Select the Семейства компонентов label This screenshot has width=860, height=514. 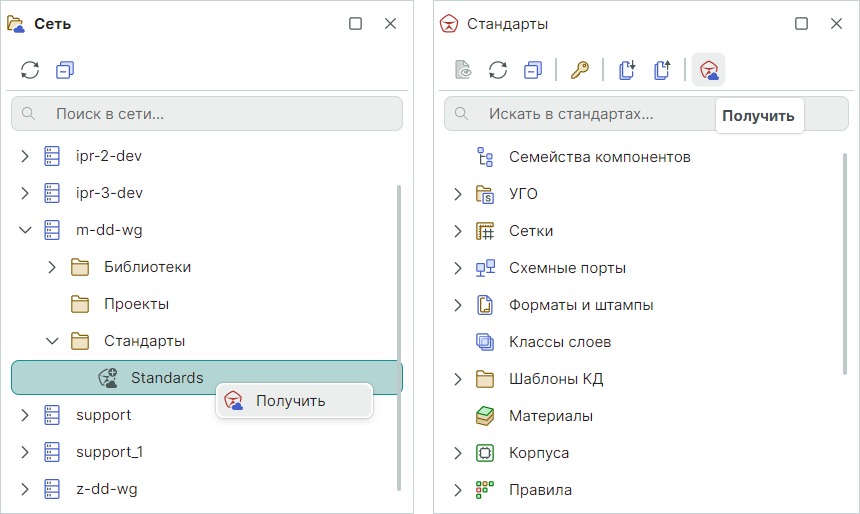click(x=599, y=157)
